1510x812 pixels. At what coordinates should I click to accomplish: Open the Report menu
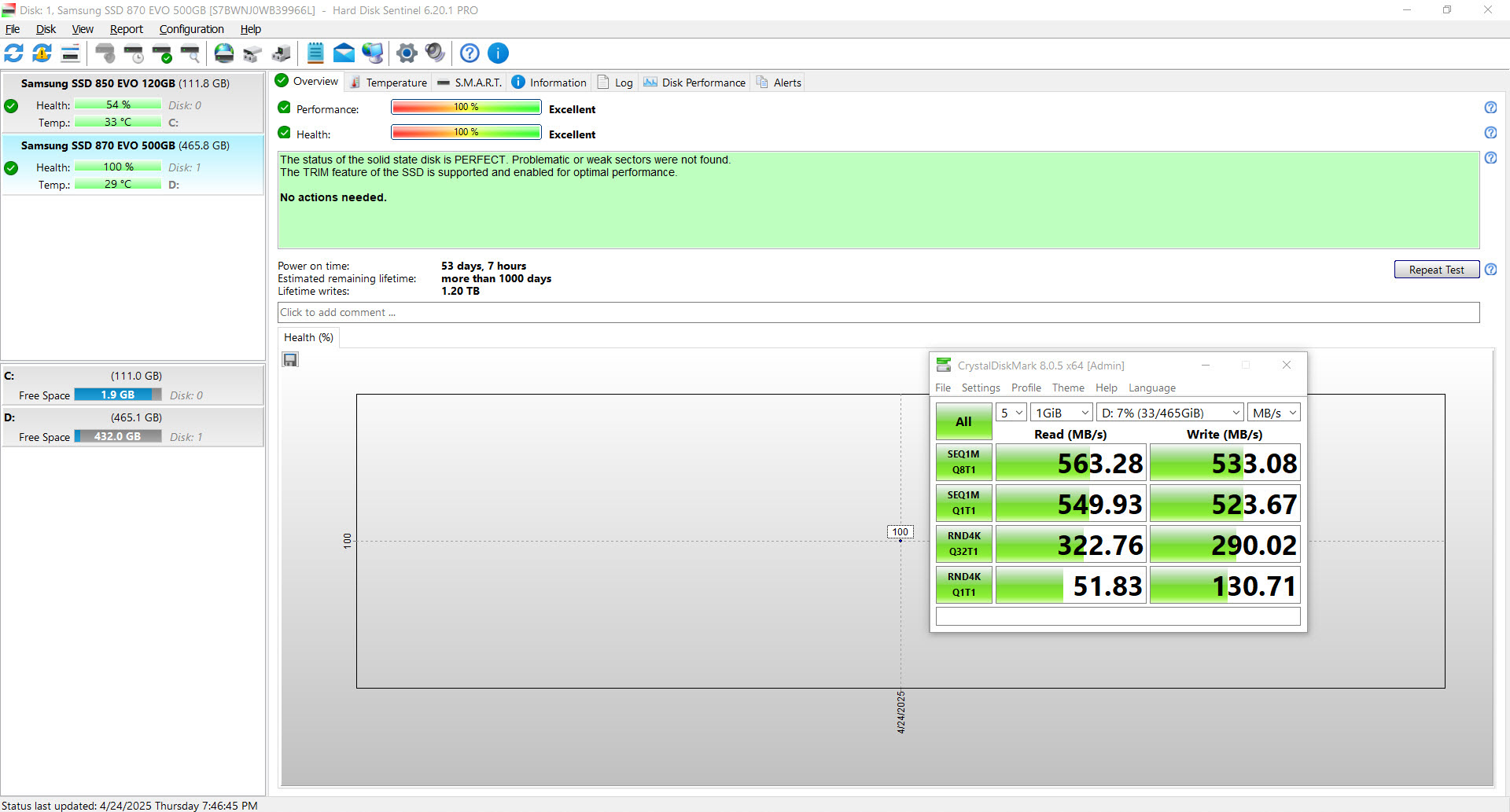coord(127,29)
